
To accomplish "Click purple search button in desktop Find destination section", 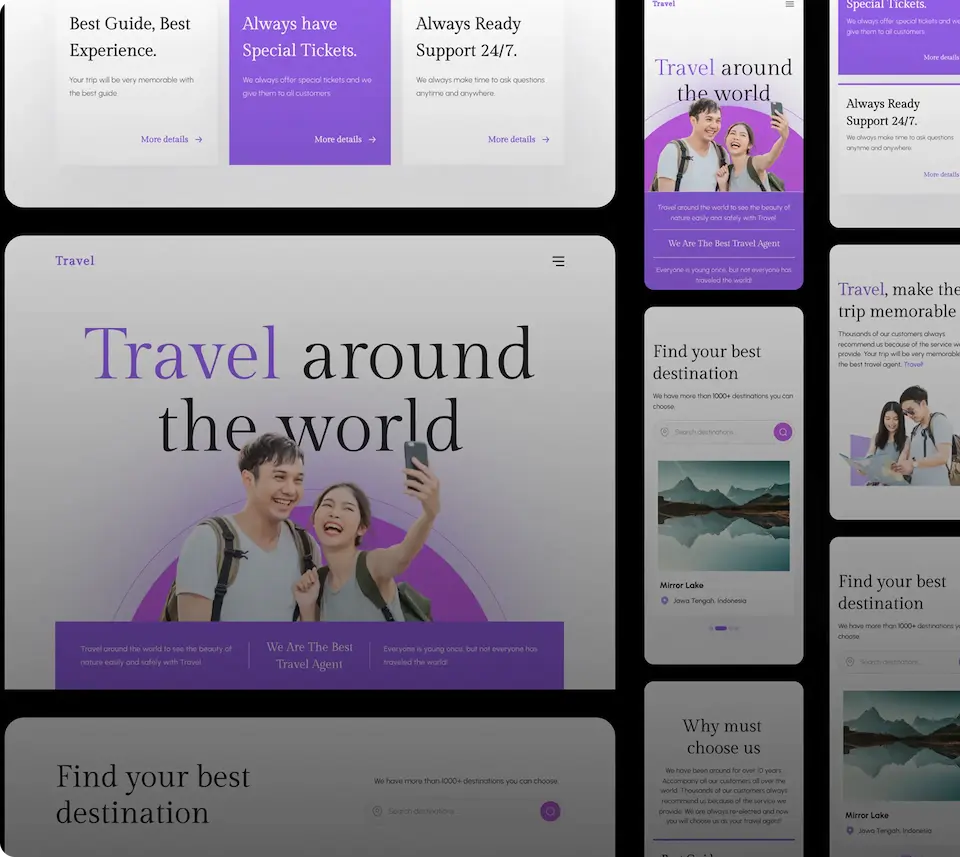I will click(x=550, y=811).
